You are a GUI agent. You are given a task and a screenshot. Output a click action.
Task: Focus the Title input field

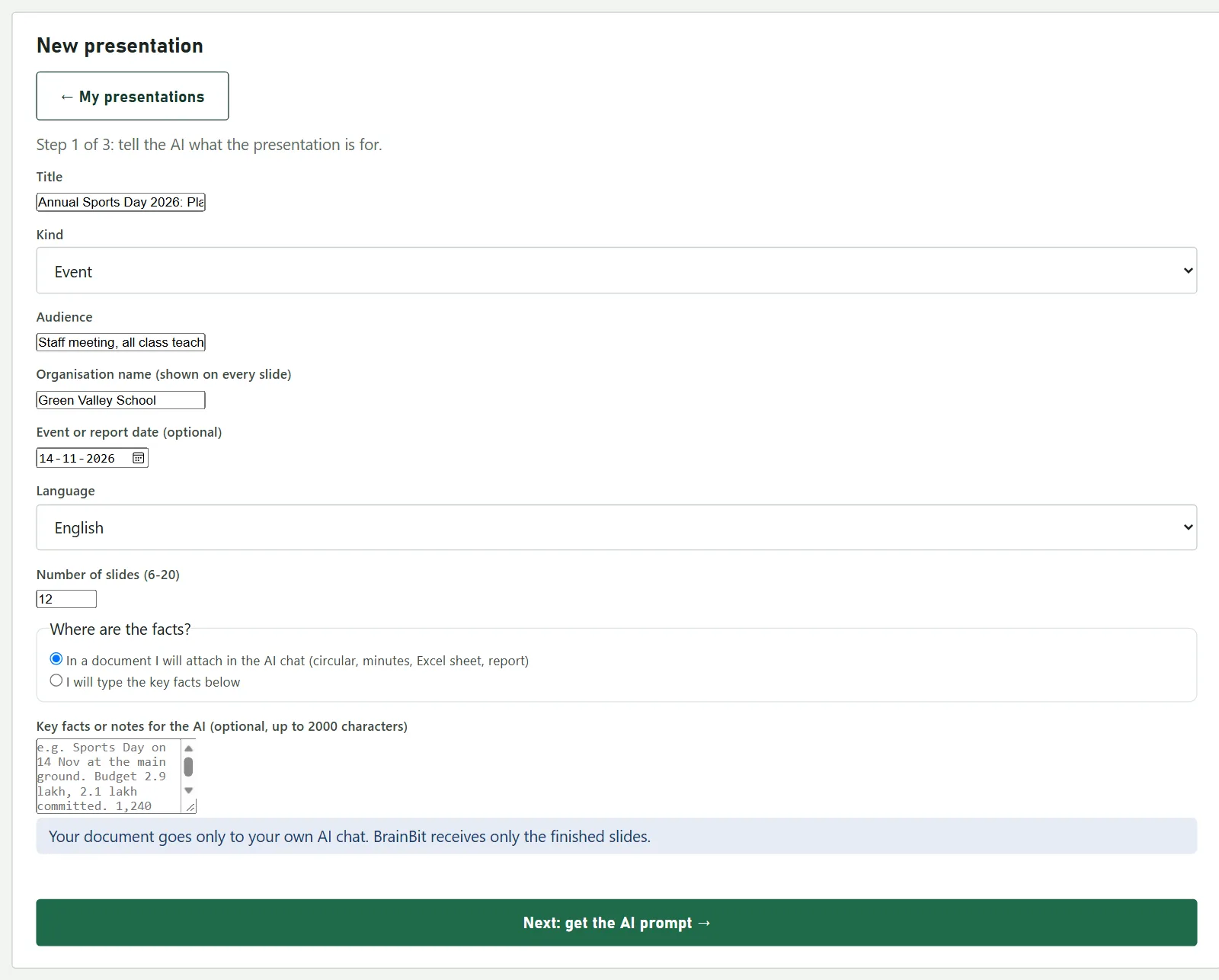click(x=120, y=202)
